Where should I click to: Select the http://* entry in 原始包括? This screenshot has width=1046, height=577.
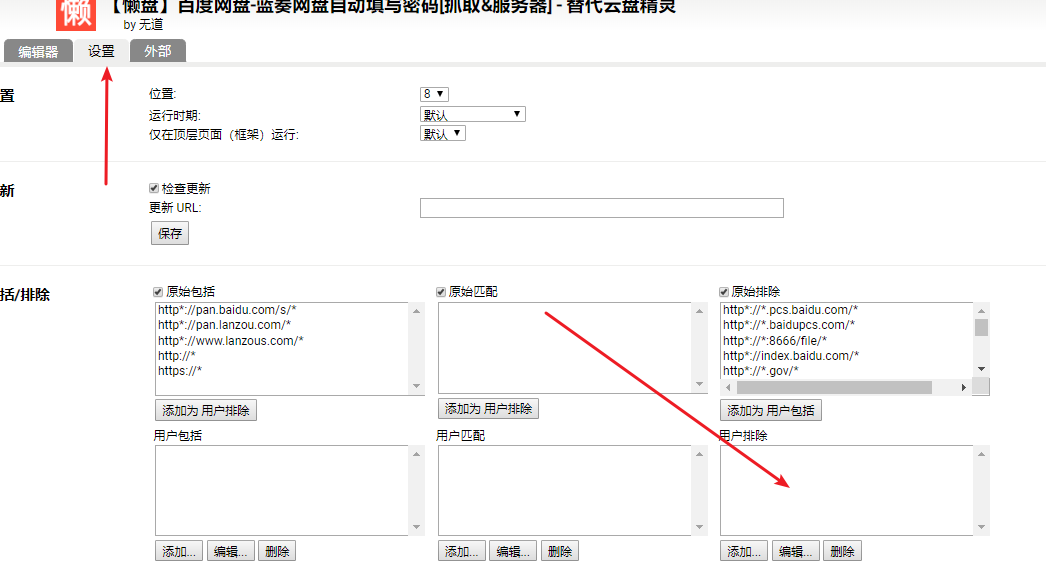(177, 356)
